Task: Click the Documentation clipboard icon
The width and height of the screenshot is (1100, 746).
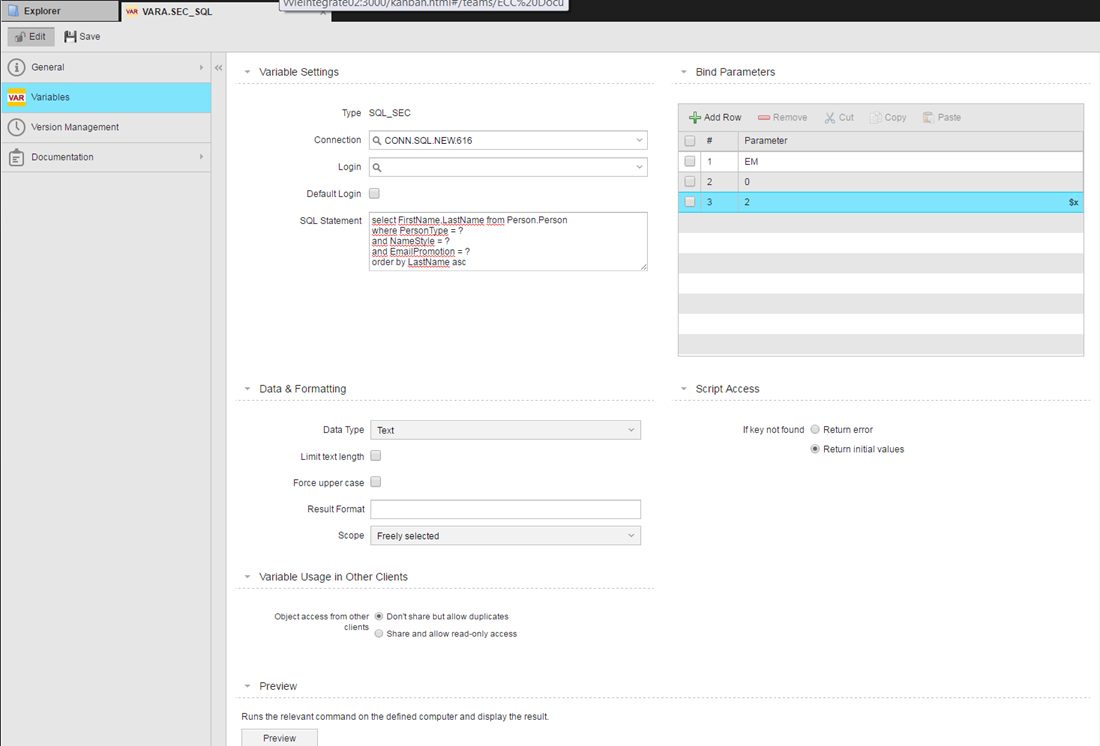Action: (x=16, y=157)
